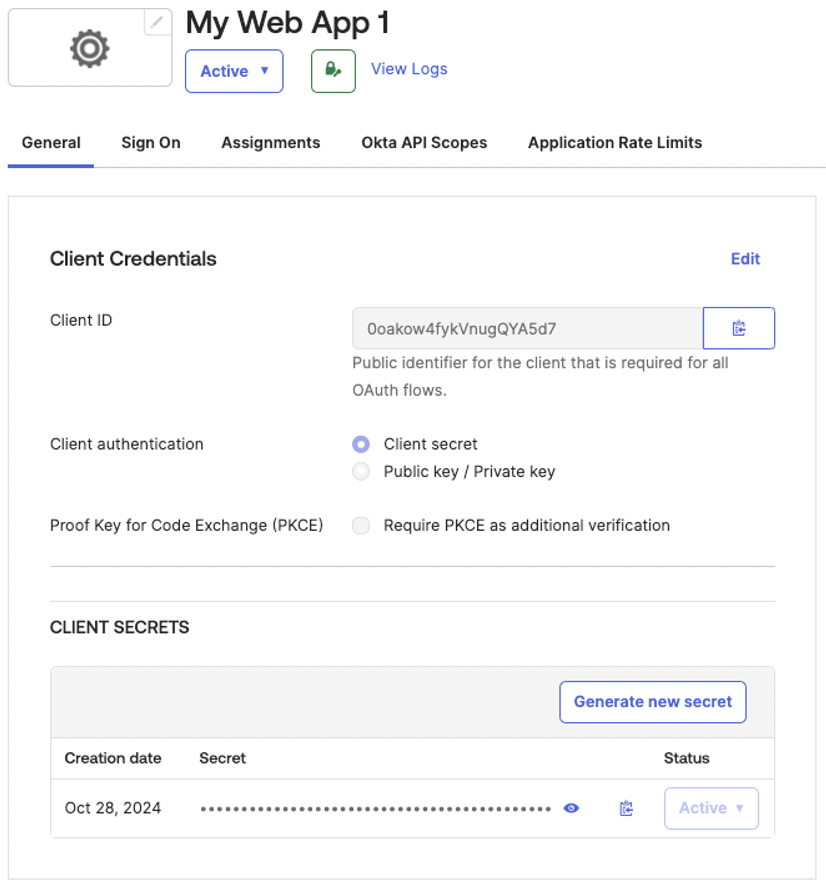Open the Assignments tab
Viewport: 826px width, 882px height.
[x=271, y=143]
